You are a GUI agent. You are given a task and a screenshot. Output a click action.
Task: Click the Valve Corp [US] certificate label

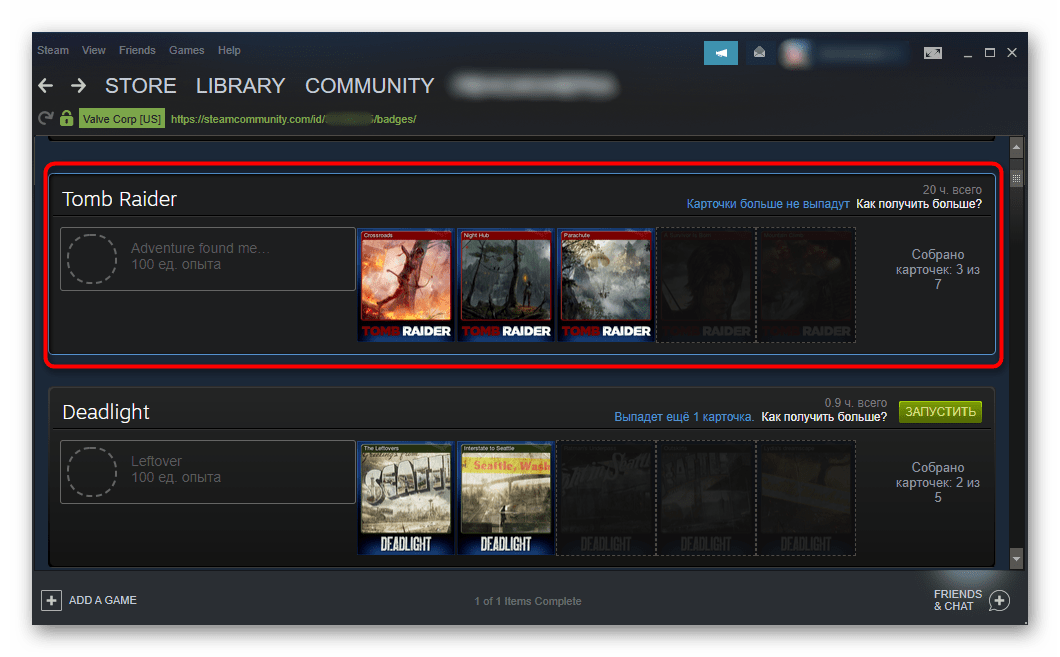[x=122, y=119]
